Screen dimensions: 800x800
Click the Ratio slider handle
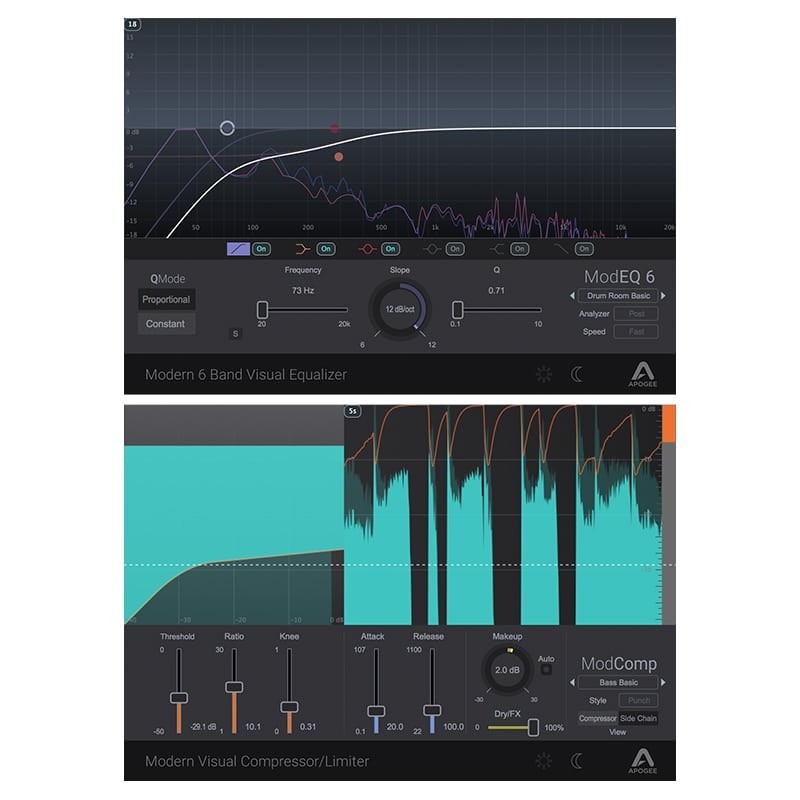coord(234,687)
